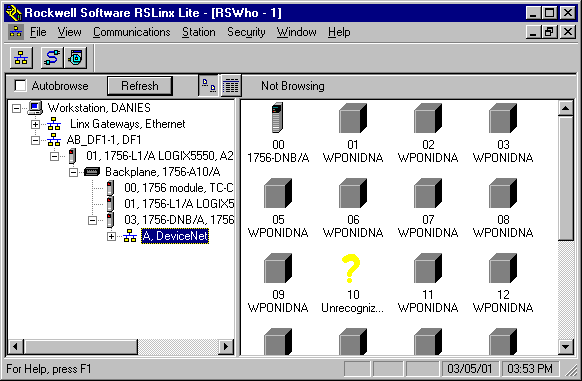Select the 08 WPONIDNA device icon
This screenshot has width=582, height=381.
coord(503,193)
